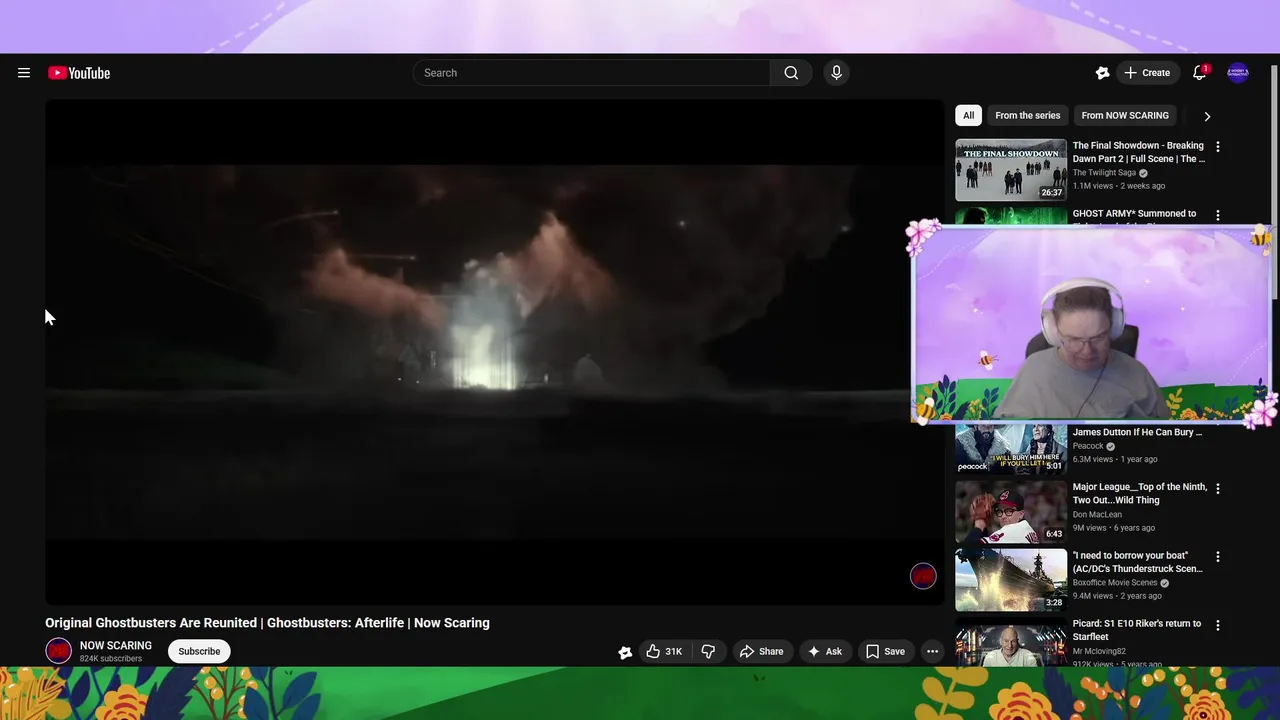
Task: Click the 824K subscribers count text
Action: point(111,659)
